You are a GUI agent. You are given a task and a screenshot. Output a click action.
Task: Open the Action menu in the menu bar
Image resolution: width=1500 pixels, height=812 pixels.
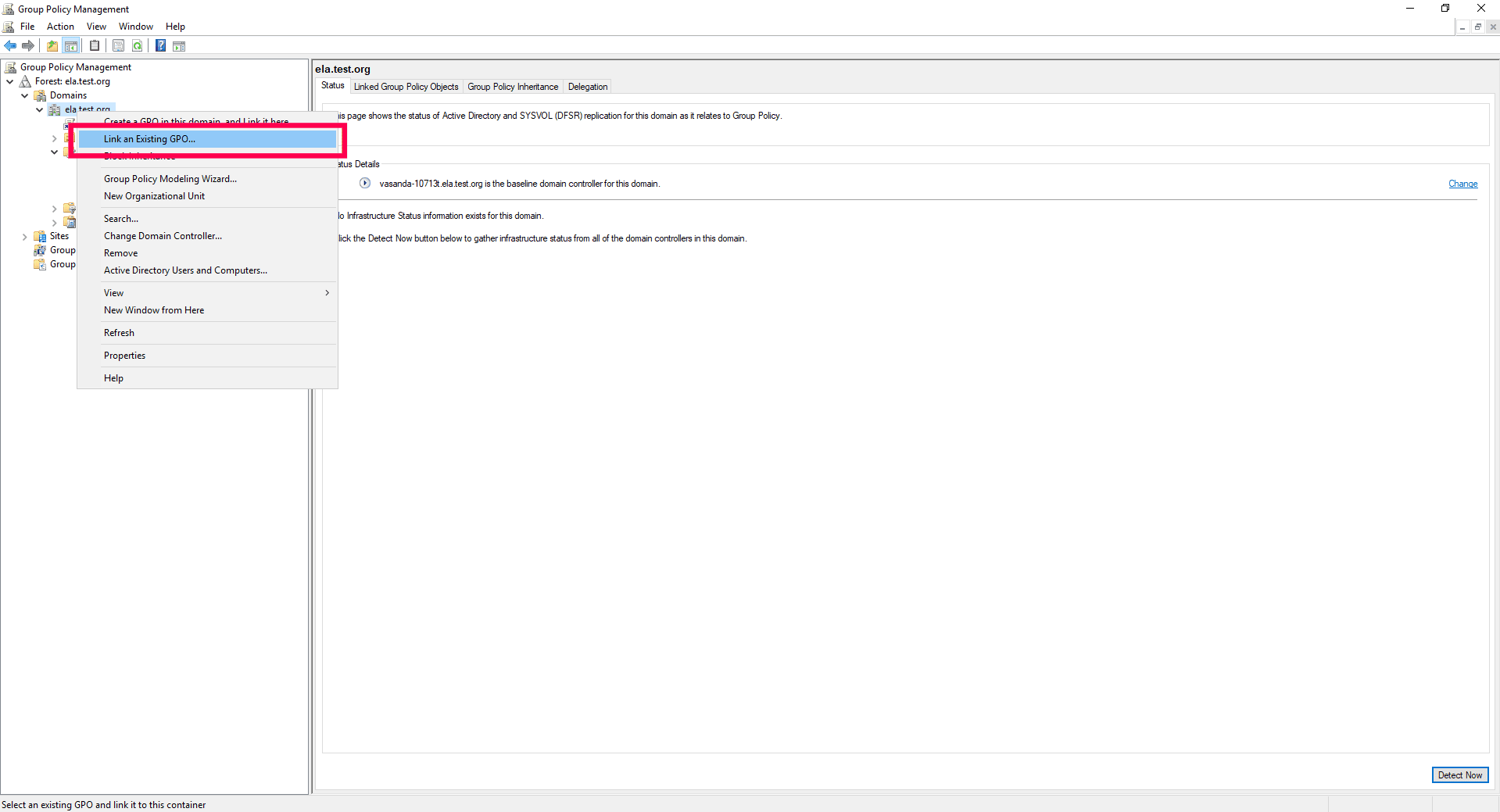tap(60, 27)
